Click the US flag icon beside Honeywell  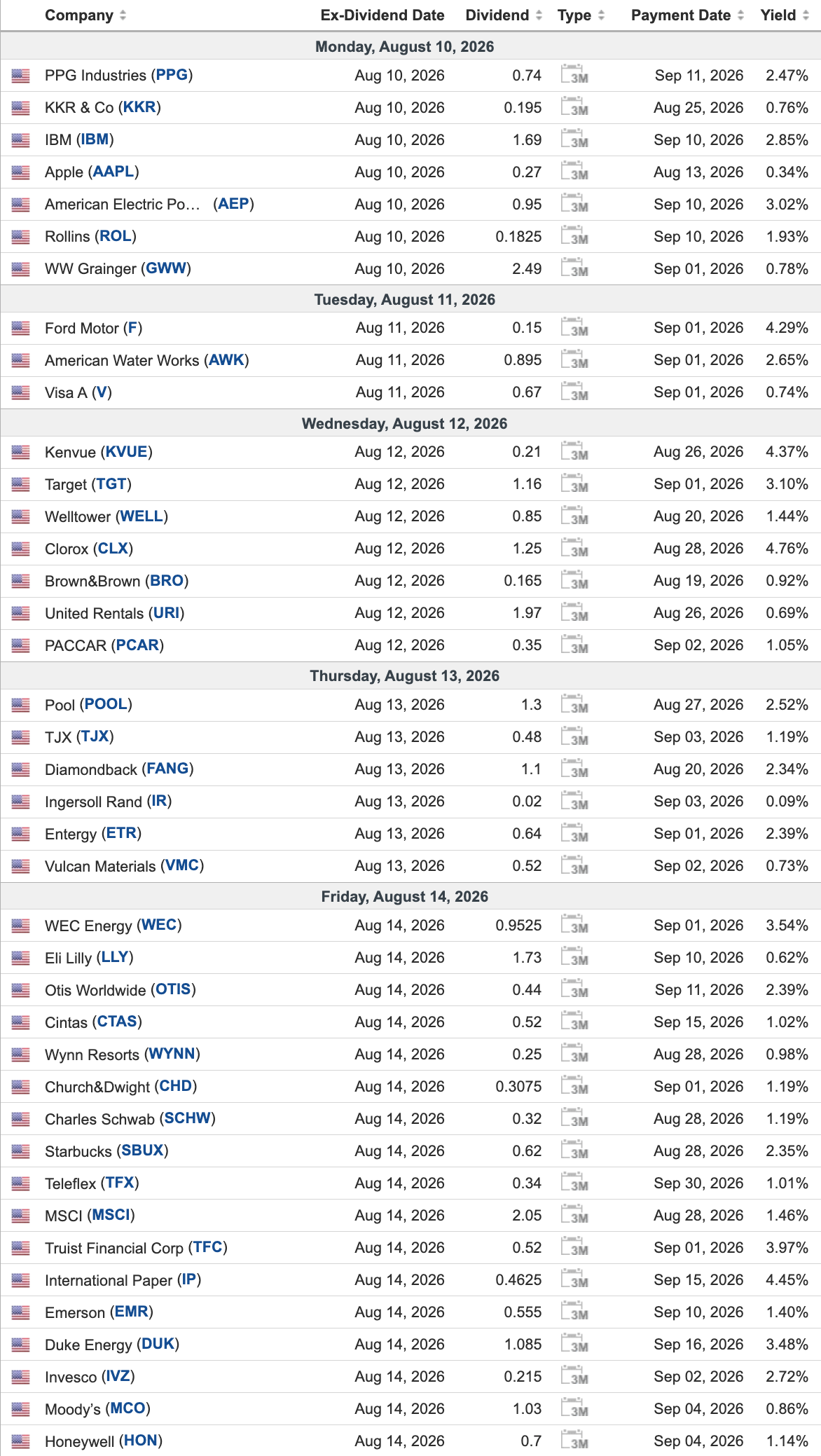point(21,1441)
